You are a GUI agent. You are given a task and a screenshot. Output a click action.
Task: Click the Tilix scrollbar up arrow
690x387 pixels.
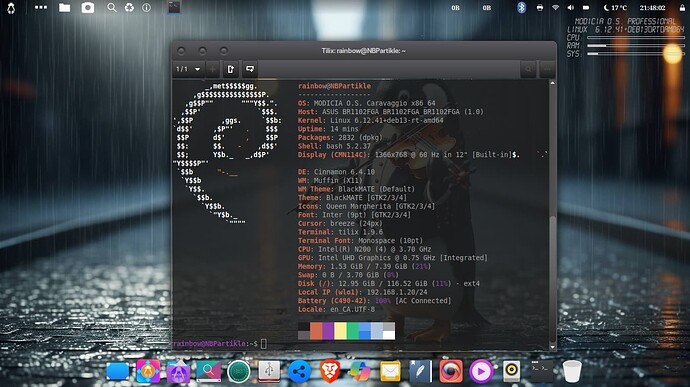coord(553,82)
